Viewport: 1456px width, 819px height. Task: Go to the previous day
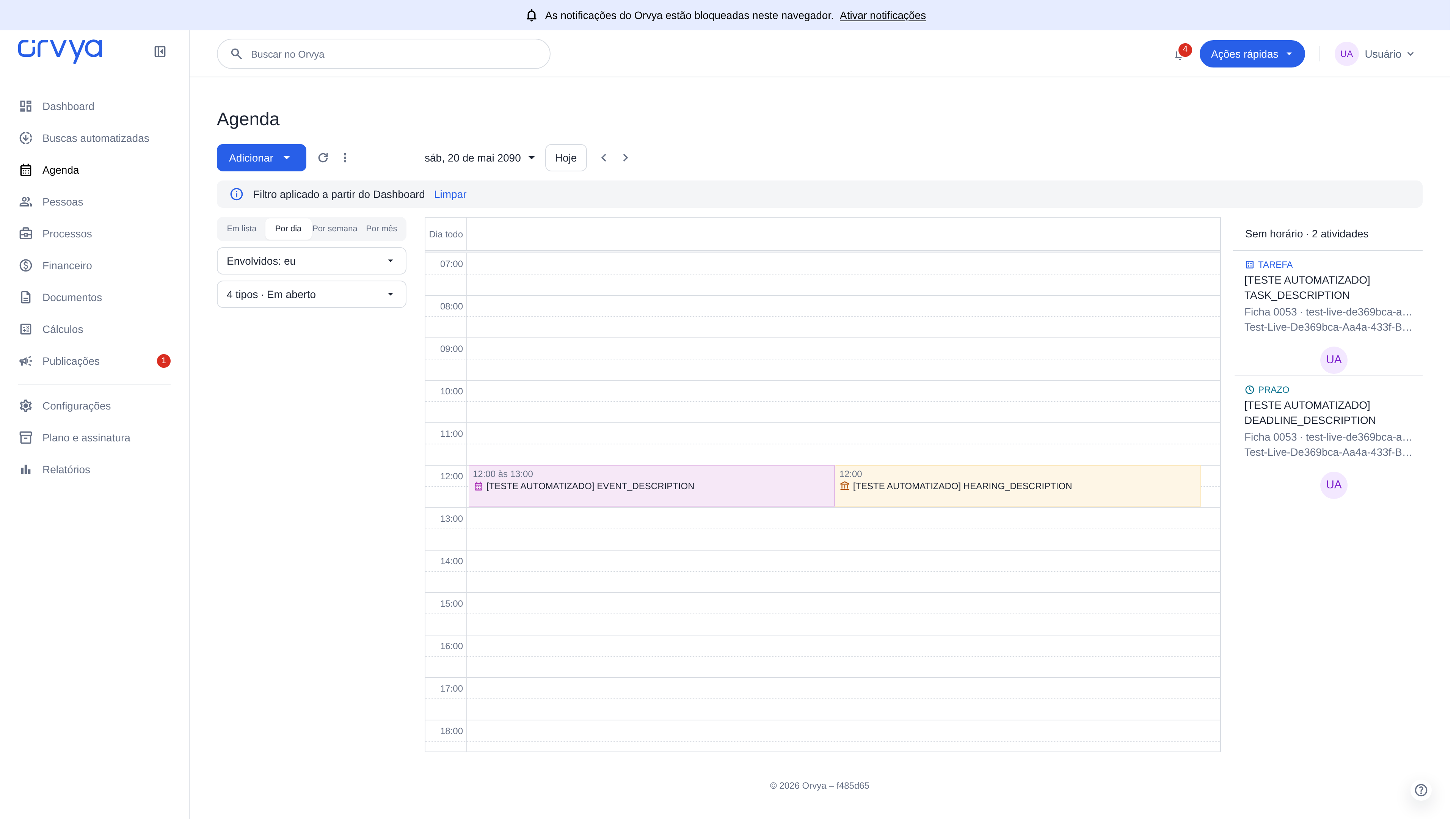pos(604,158)
